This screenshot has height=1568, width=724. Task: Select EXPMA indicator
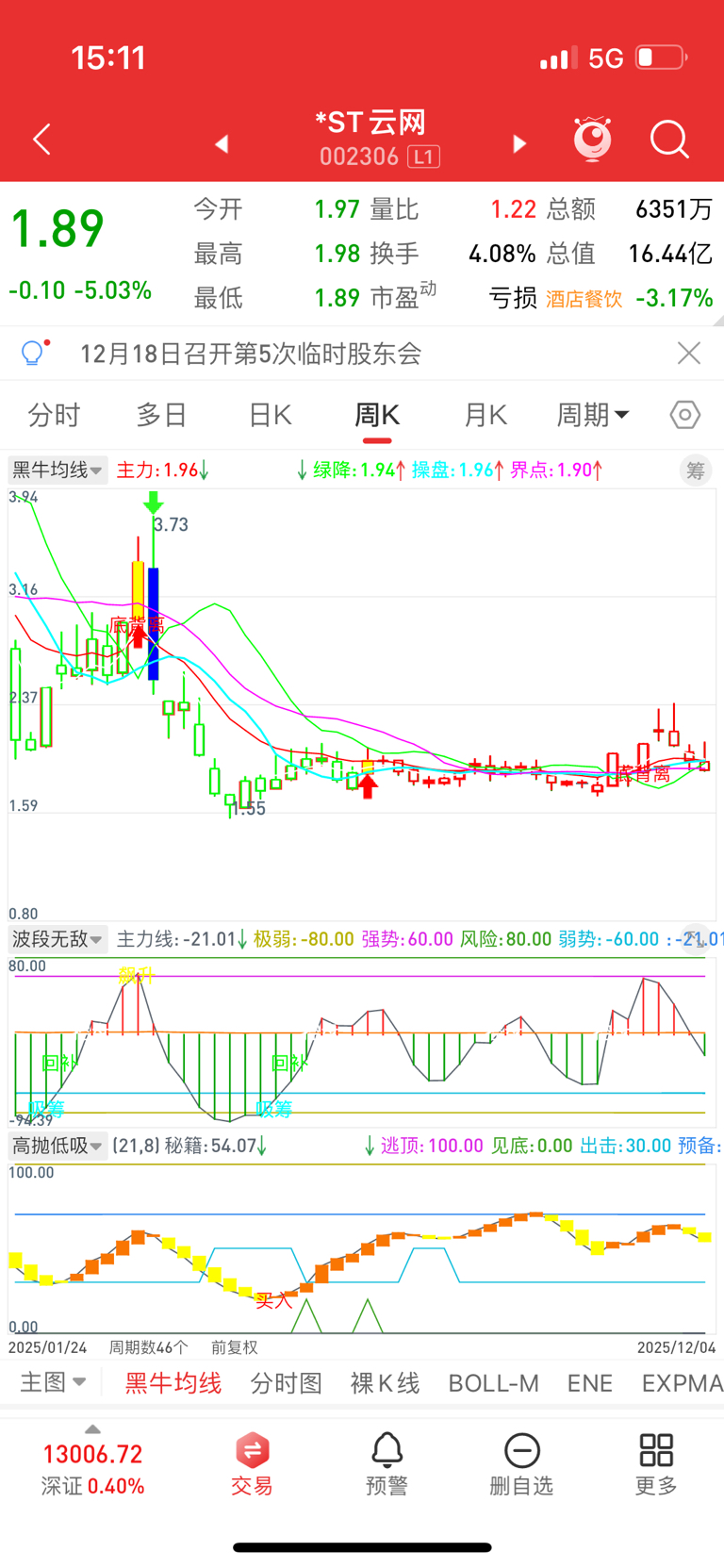click(683, 1383)
